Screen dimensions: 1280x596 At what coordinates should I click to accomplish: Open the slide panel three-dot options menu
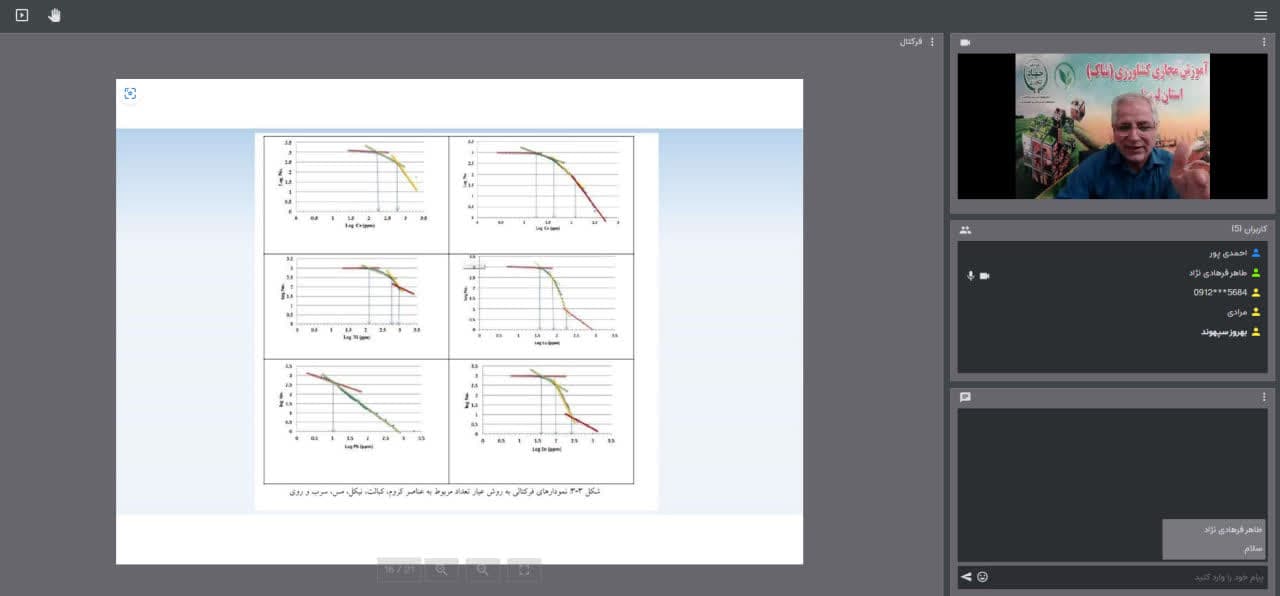click(x=932, y=42)
